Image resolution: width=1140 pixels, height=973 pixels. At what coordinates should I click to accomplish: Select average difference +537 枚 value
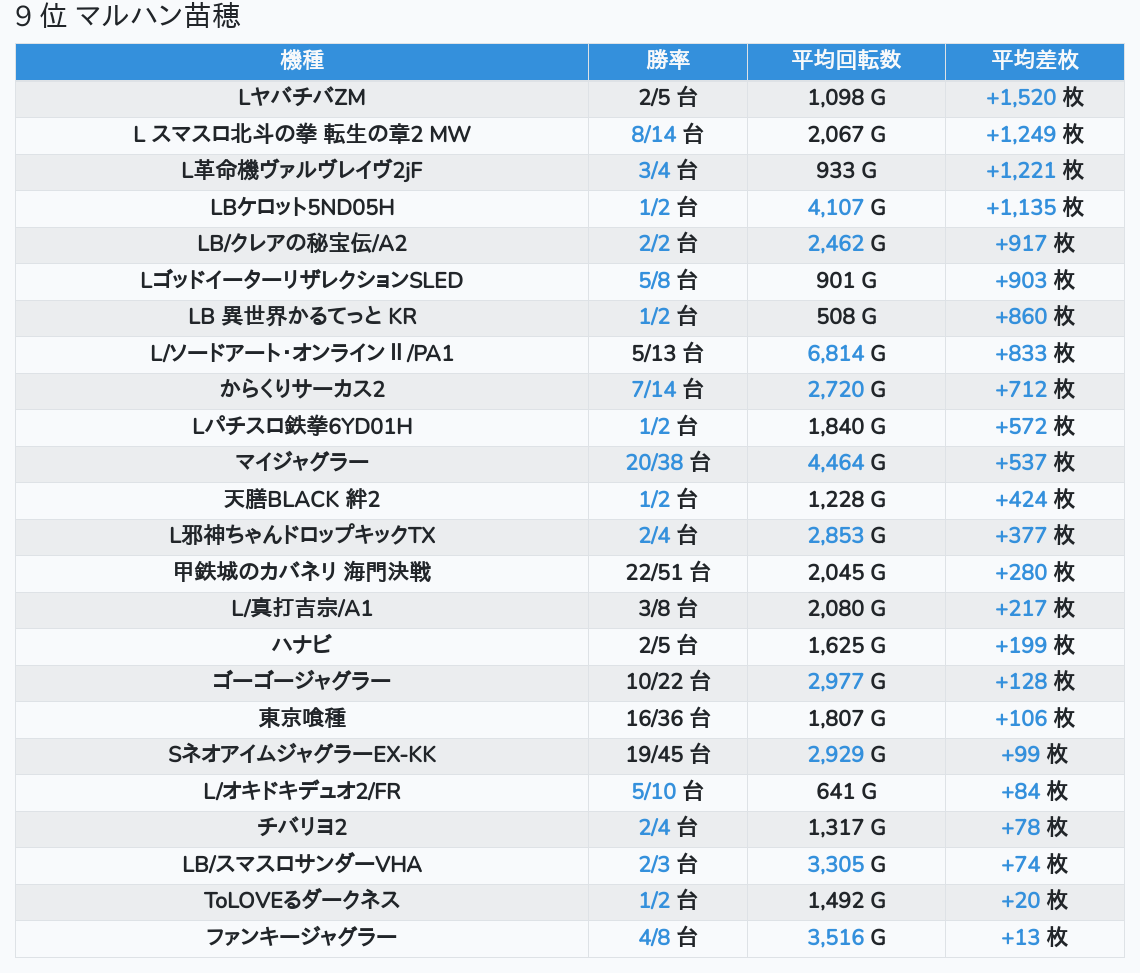pos(1035,463)
